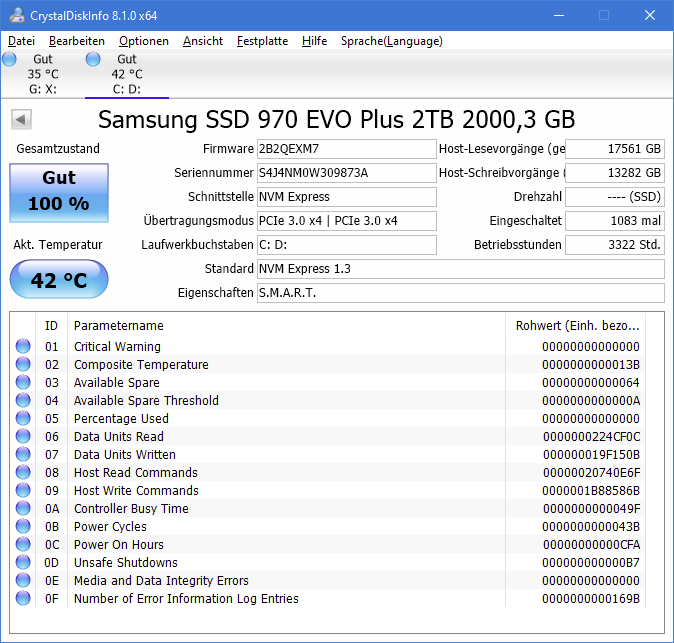Click the G: X: disk status orb
This screenshot has height=643, width=674.
tap(9, 59)
